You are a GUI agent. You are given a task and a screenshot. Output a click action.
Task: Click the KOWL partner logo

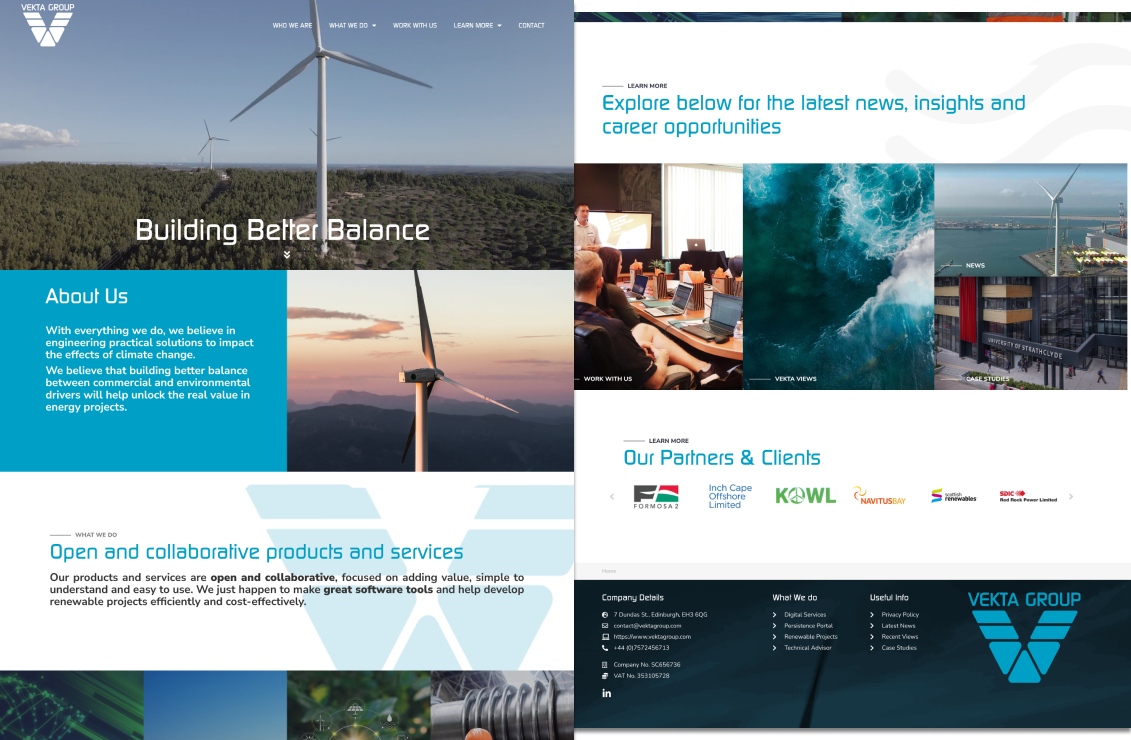click(806, 495)
